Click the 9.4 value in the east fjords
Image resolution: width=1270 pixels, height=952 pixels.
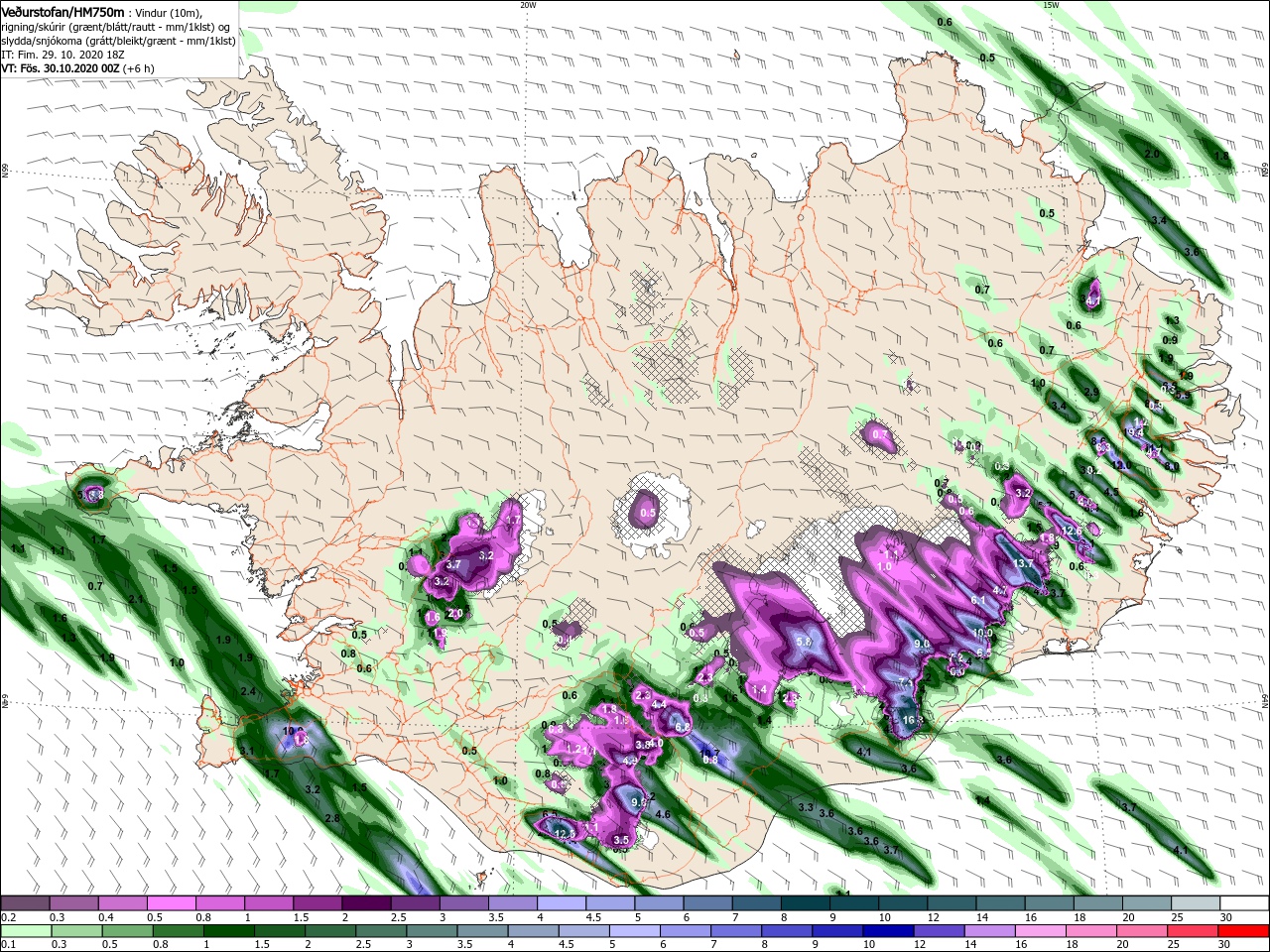coord(1136,432)
